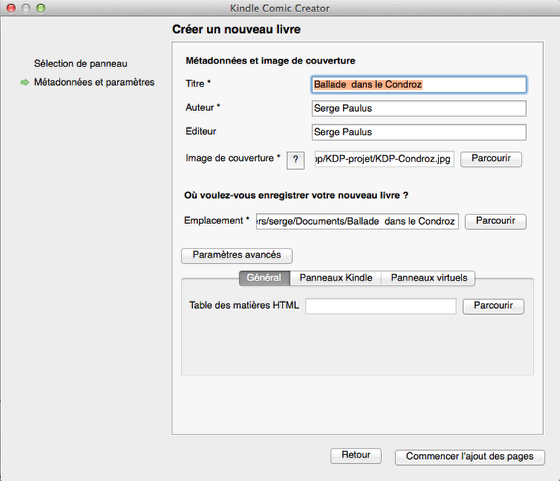
Task: Go back with the Retour button
Action: click(356, 456)
